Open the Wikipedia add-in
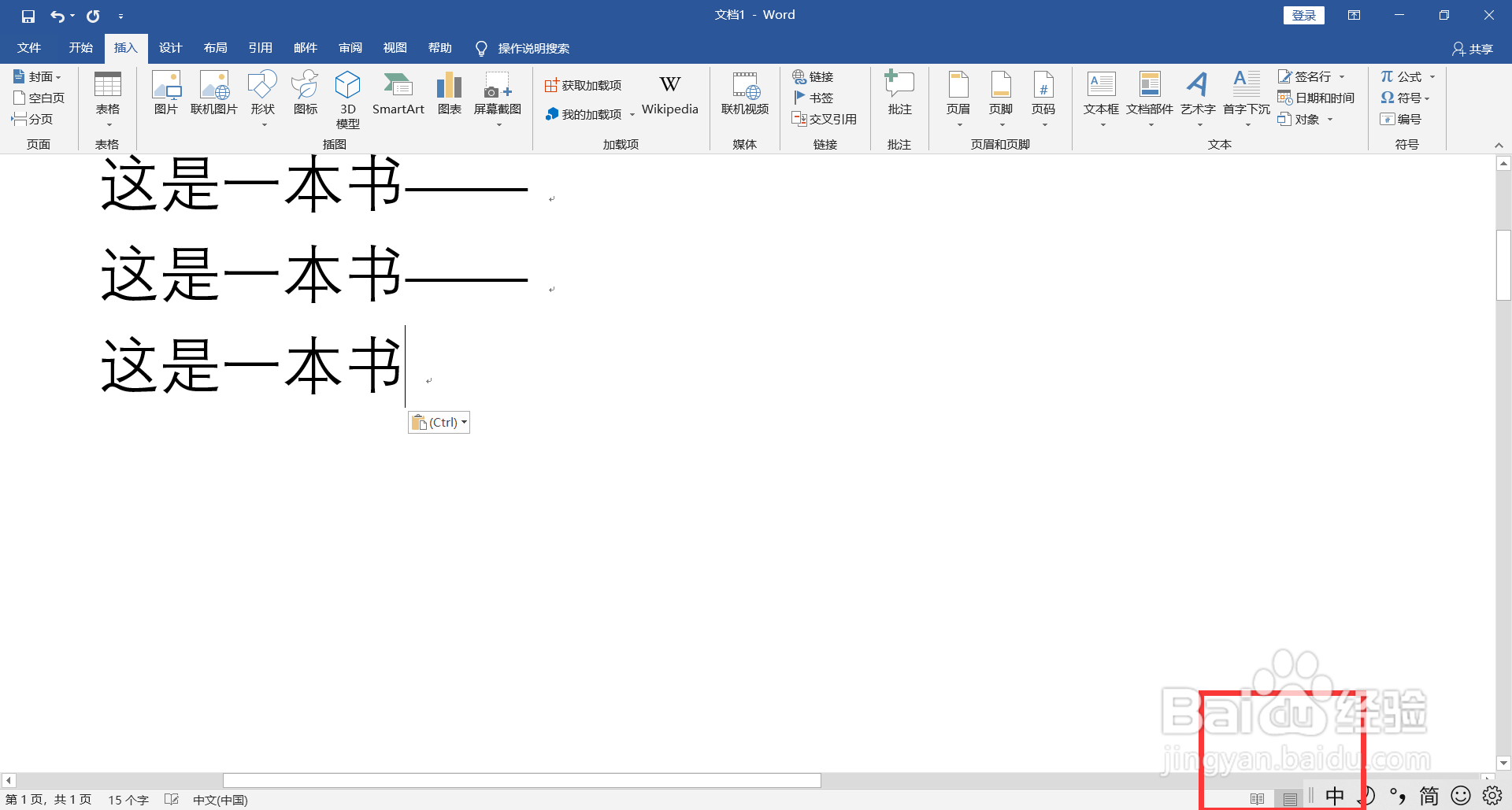Viewport: 1512px width, 810px height. click(x=670, y=94)
